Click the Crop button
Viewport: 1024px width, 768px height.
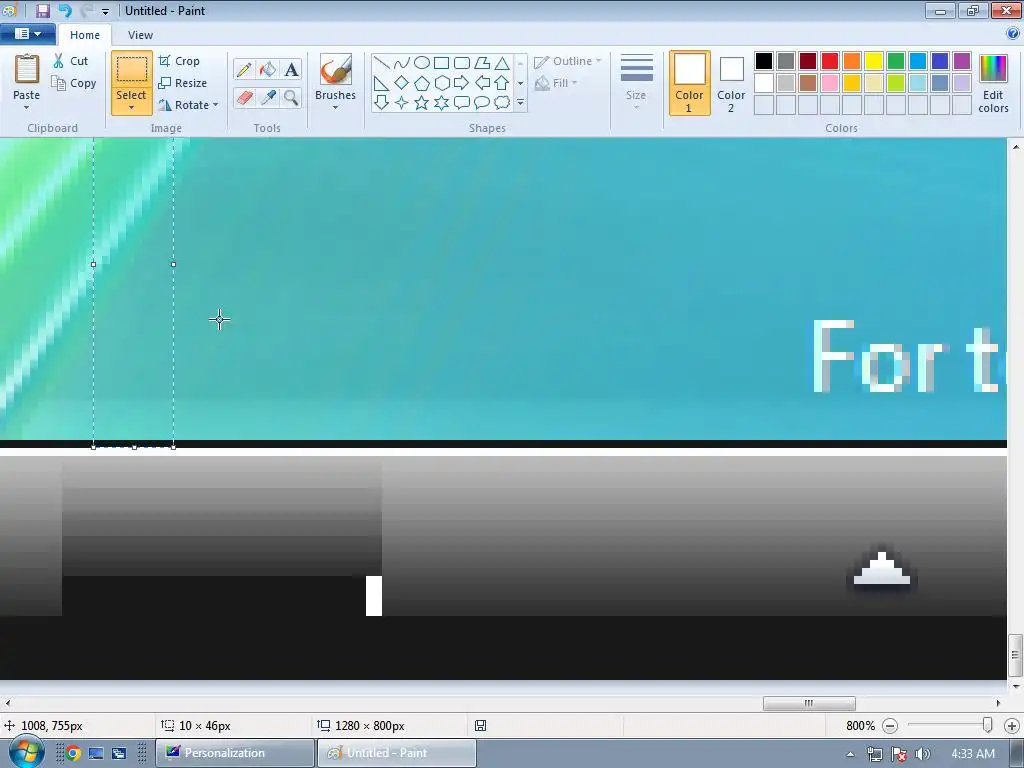(179, 61)
